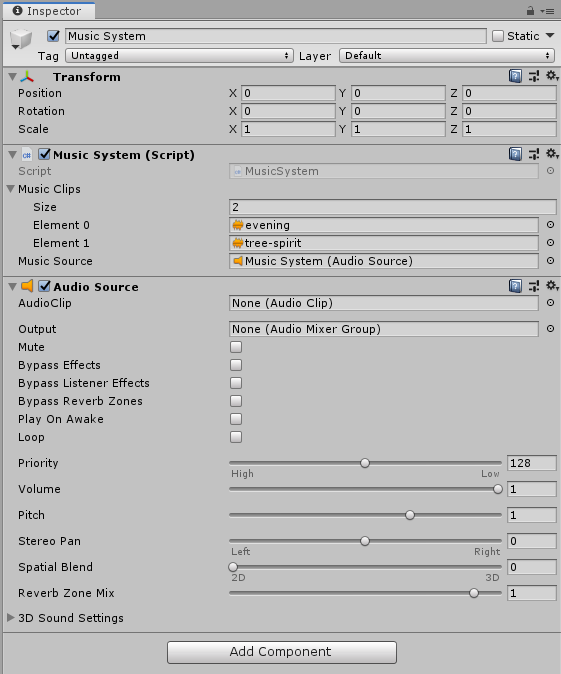Screen dimensions: 561x674
Task: Disable the Audio Source component checkbox
Action: click(x=44, y=286)
